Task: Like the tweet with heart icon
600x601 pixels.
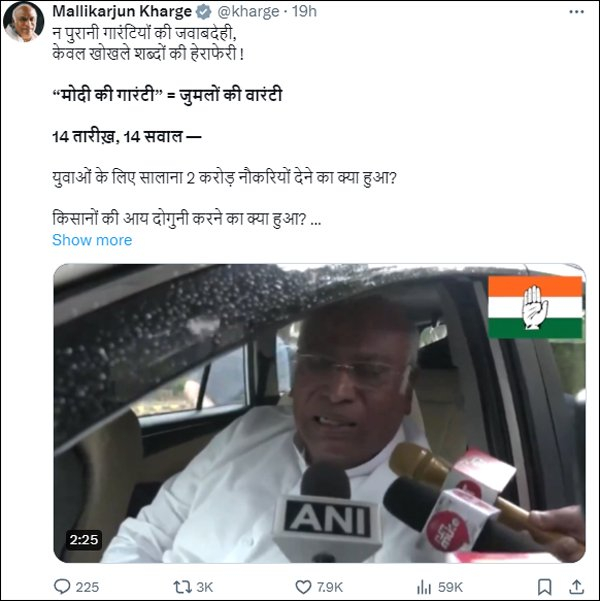Action: coord(303,587)
